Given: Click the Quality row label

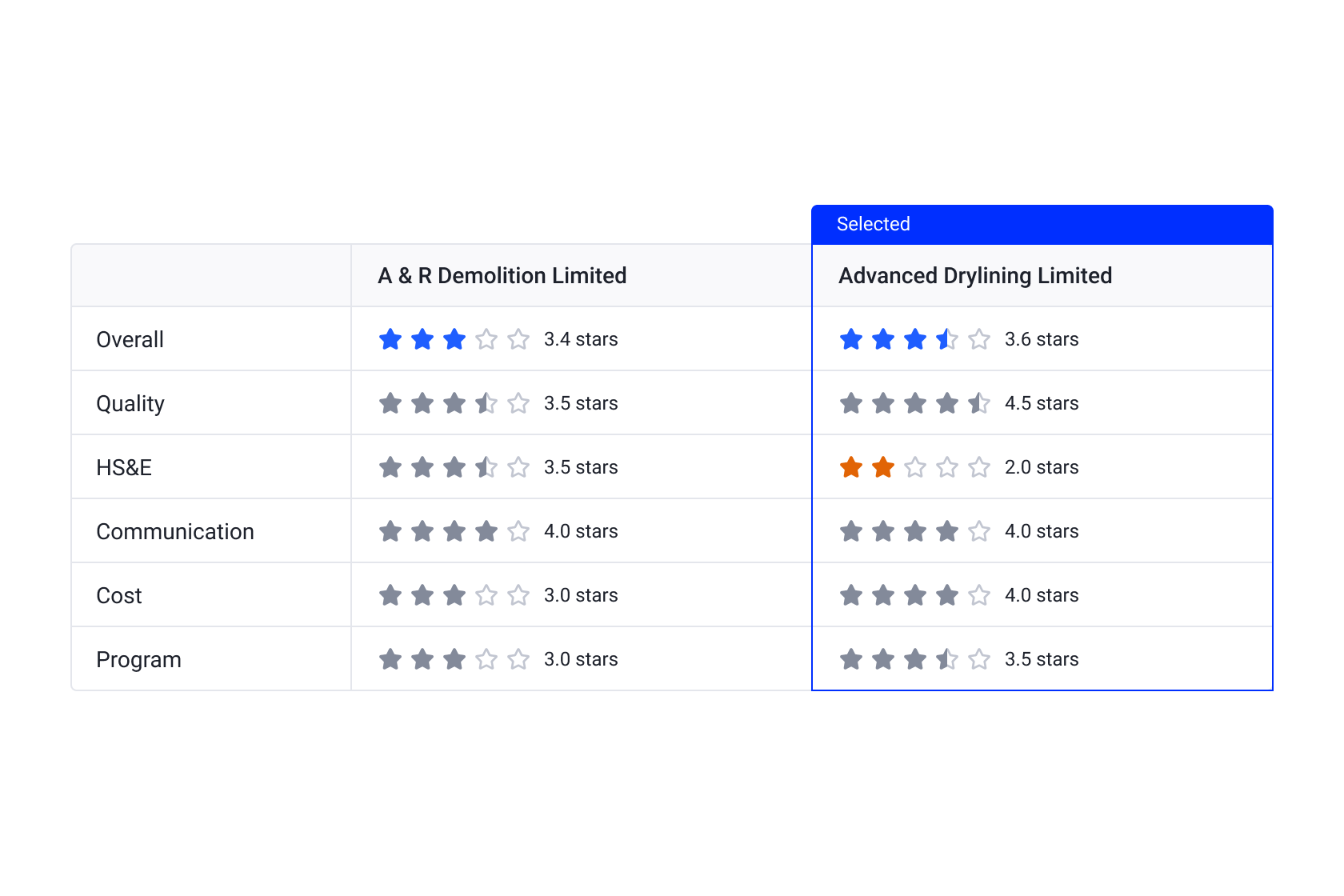Looking at the screenshot, I should tap(130, 403).
